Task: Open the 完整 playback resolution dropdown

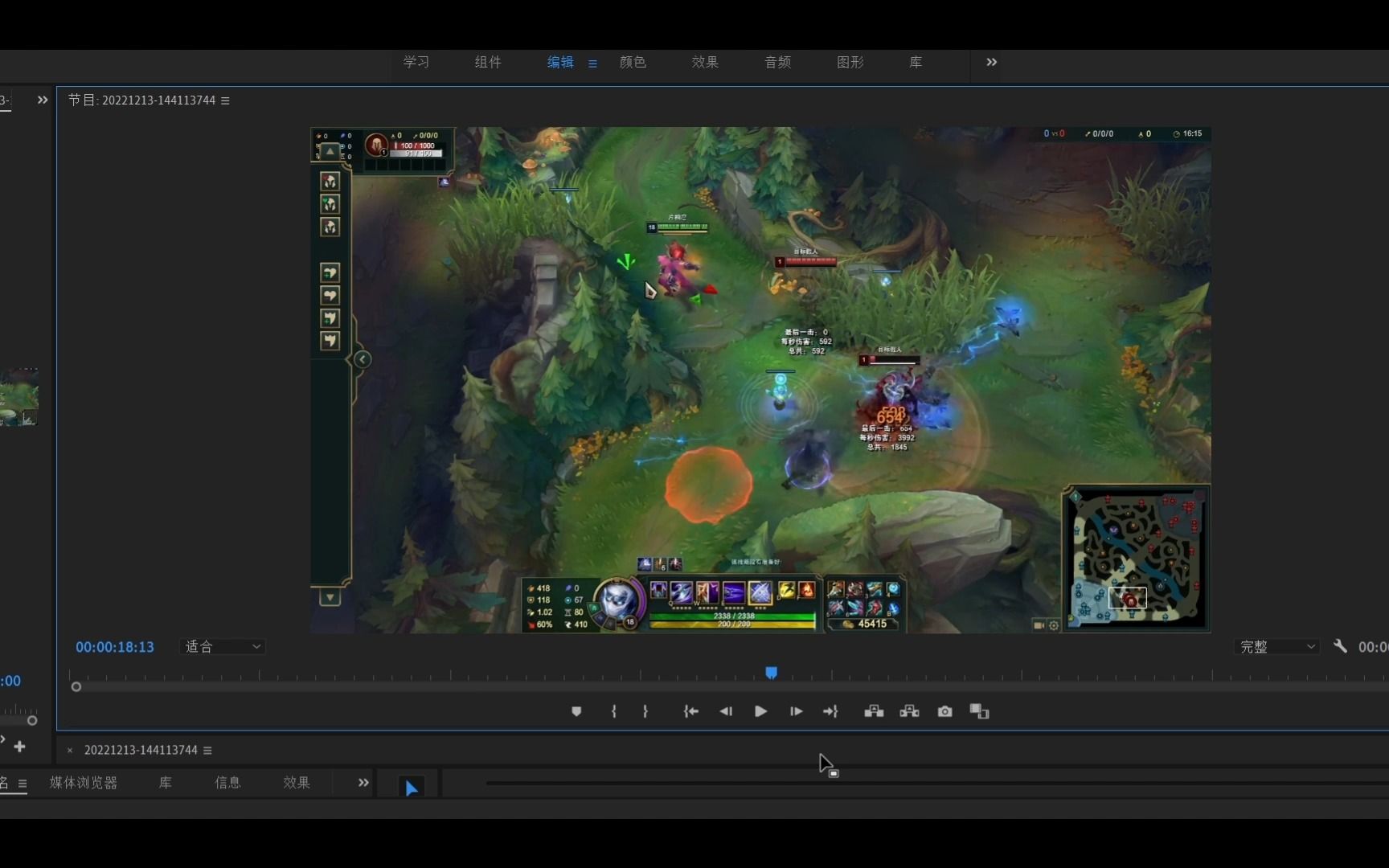Action: pyautogui.click(x=1277, y=646)
